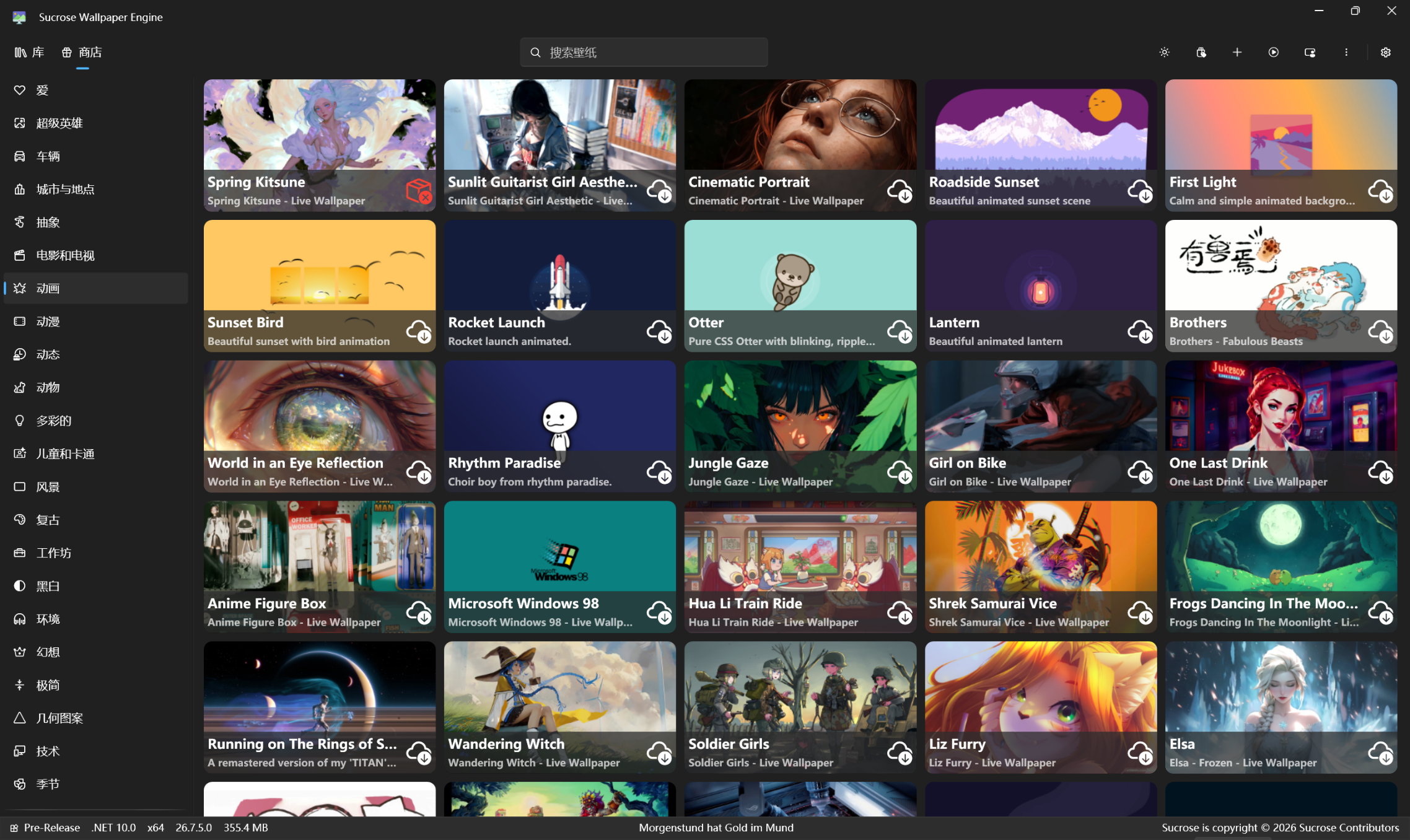Download the Rocket Launch wallpaper

pyautogui.click(x=659, y=331)
